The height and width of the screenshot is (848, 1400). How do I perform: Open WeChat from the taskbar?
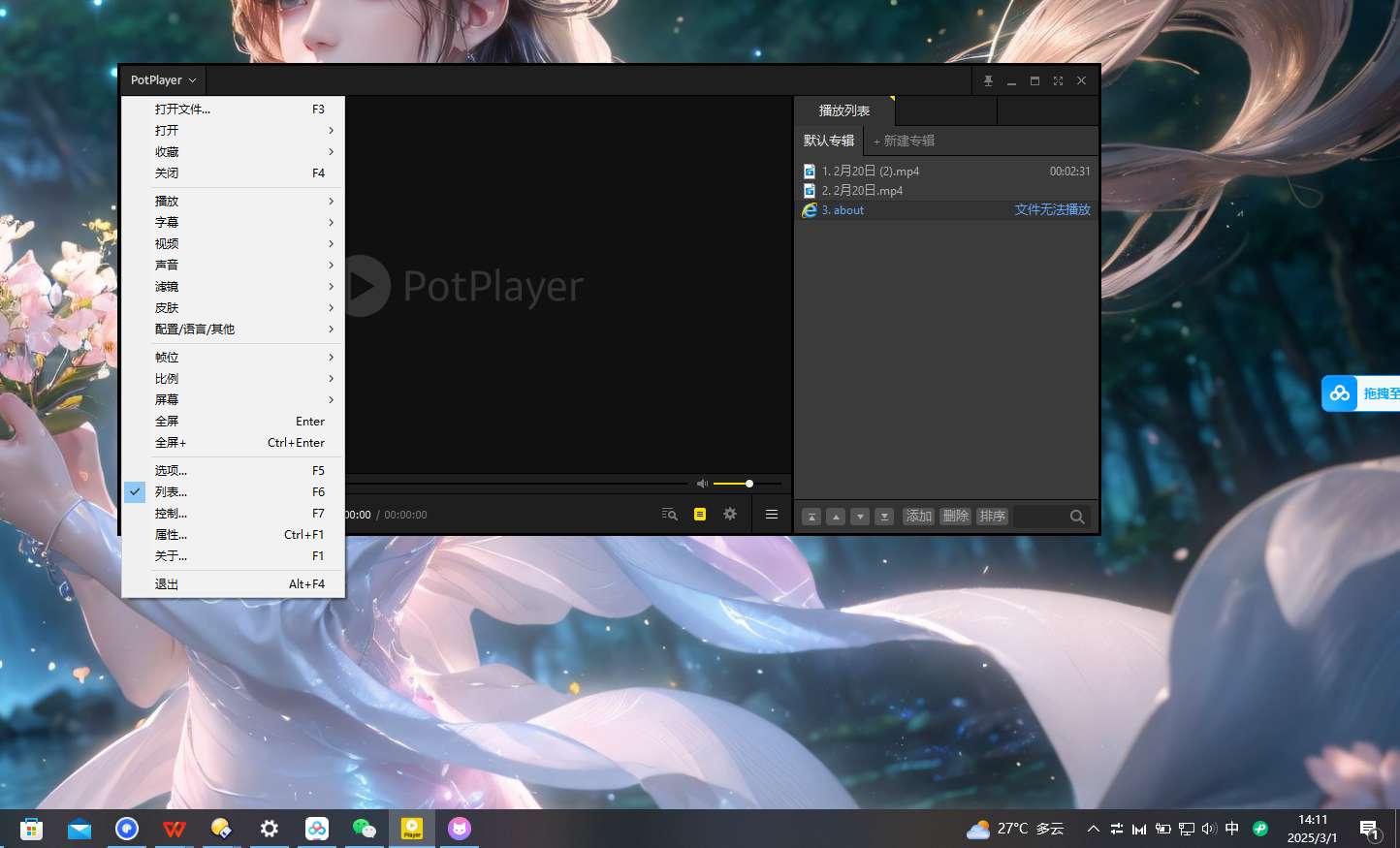click(x=365, y=829)
